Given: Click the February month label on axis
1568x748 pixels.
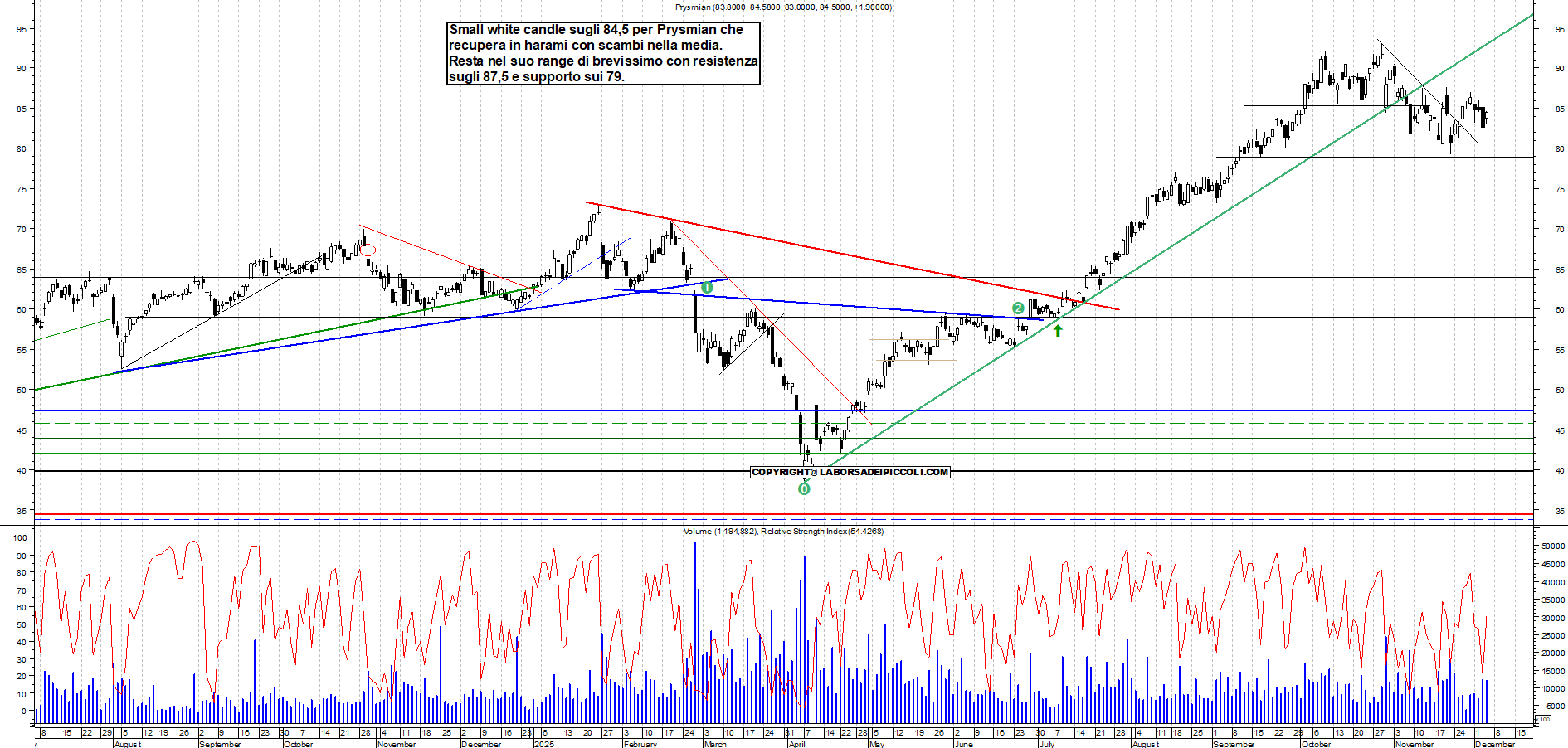Looking at the screenshot, I should coord(640,744).
